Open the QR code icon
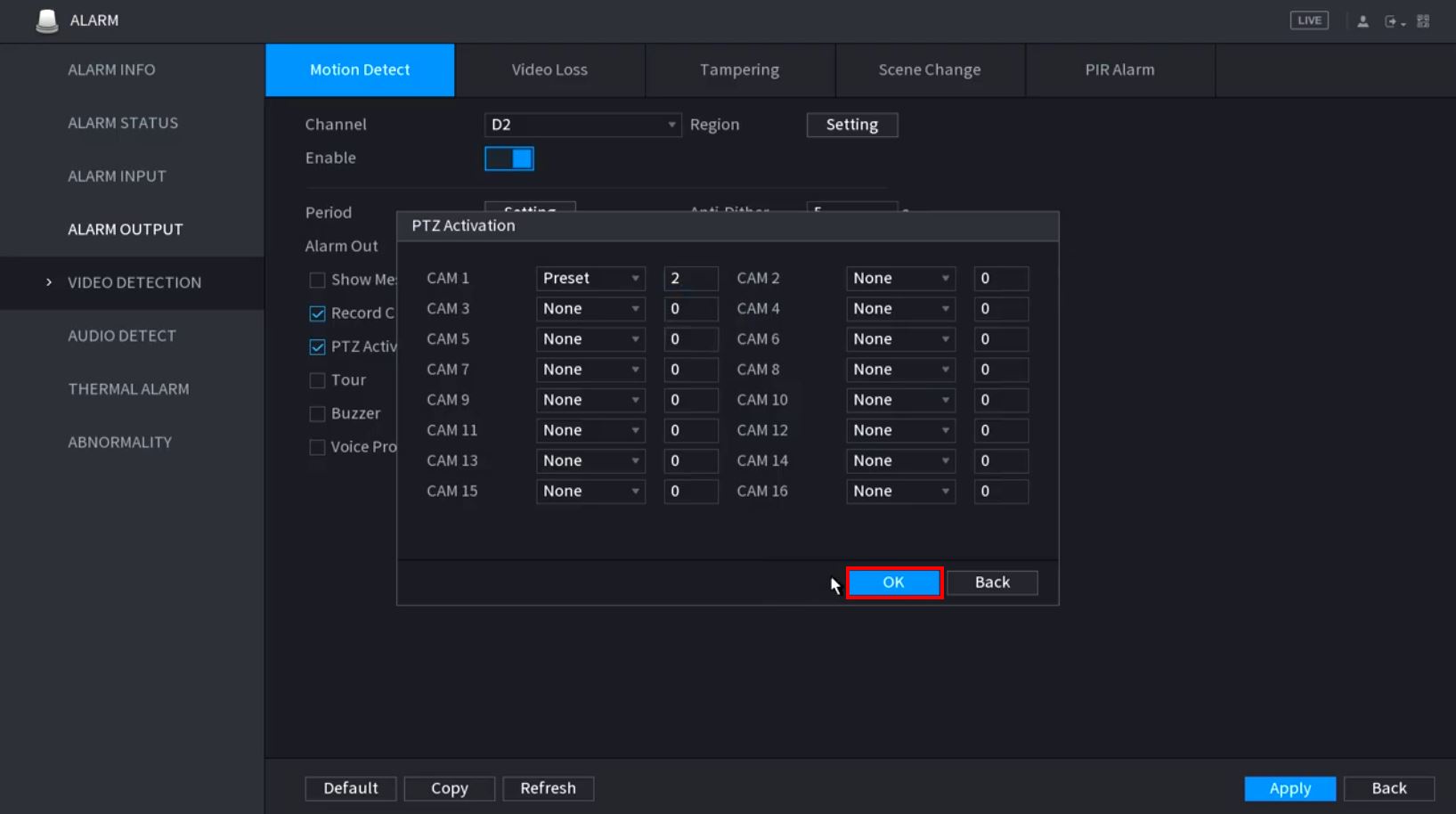 pyautogui.click(x=1423, y=21)
